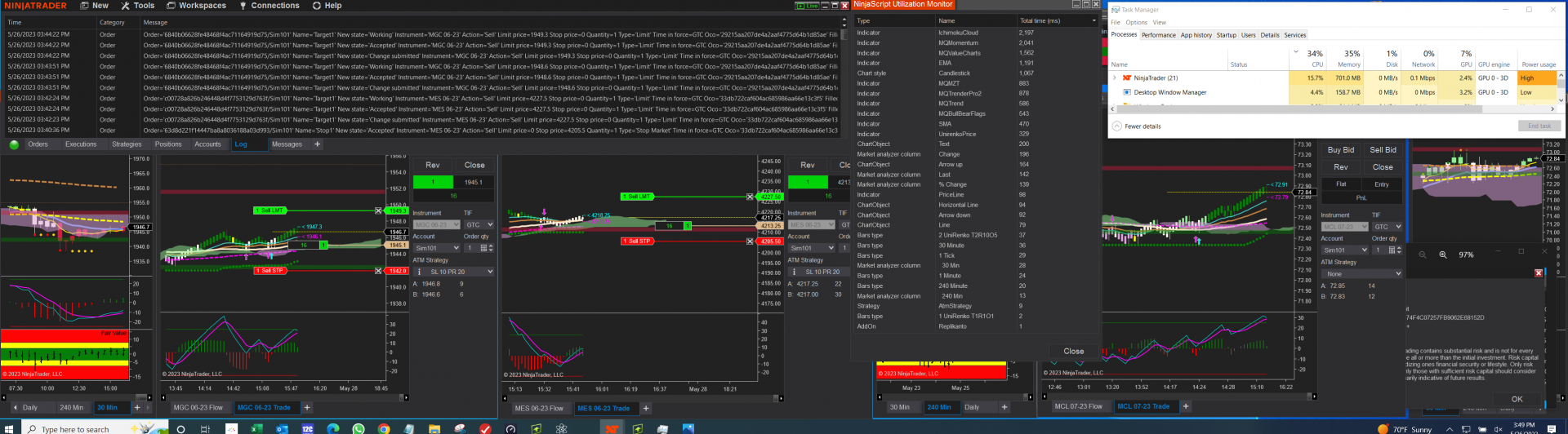
Task: Add a new tab after Messages
Action: pos(318,144)
